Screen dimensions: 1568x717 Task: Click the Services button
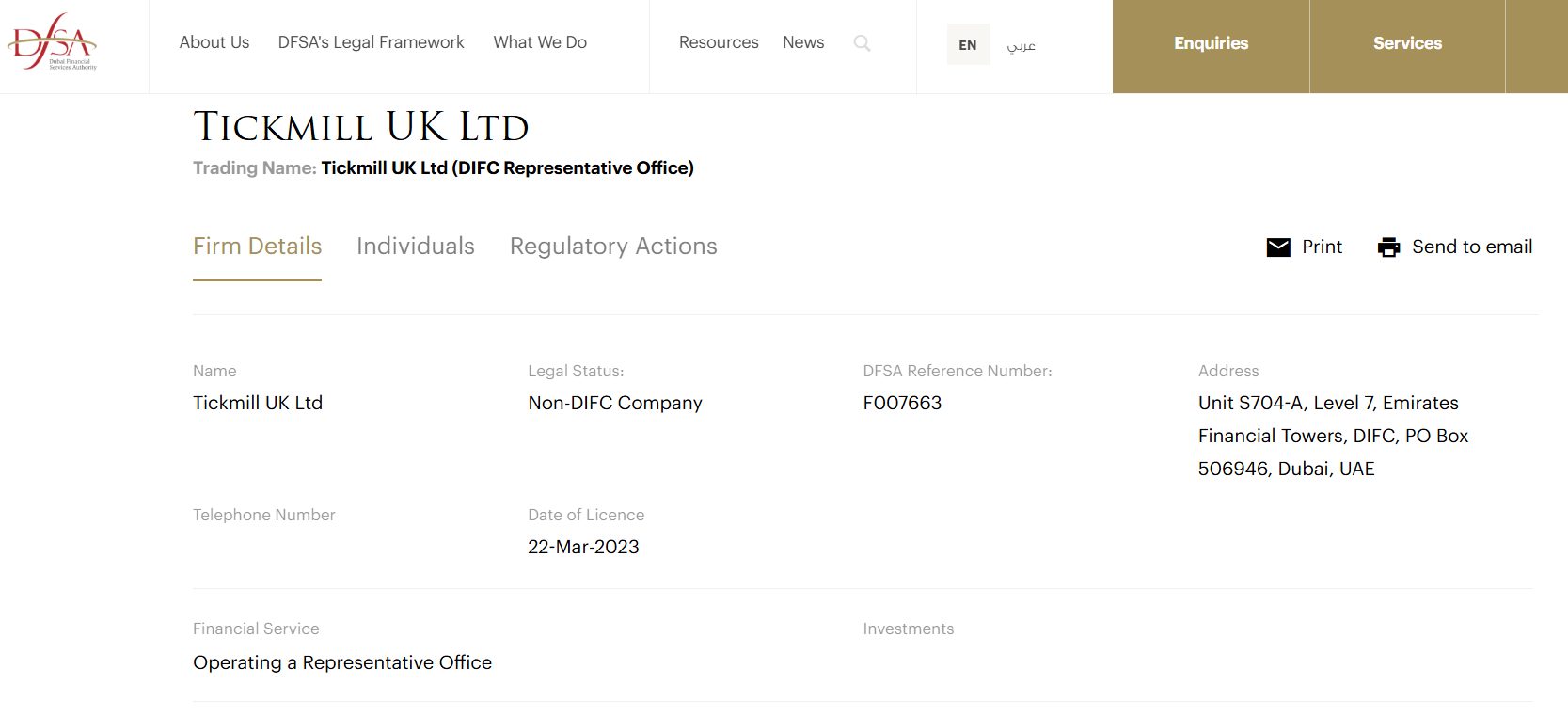[1407, 44]
